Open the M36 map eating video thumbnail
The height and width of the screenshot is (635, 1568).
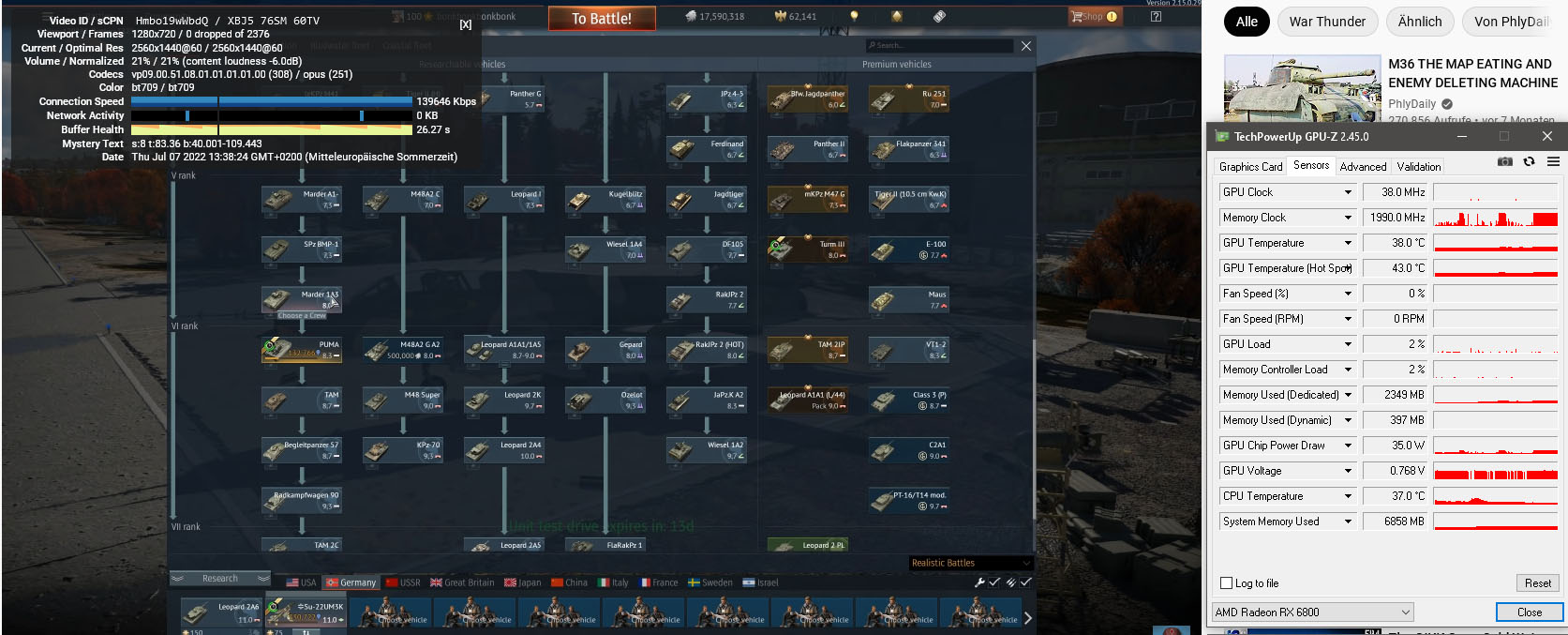[x=1303, y=88]
